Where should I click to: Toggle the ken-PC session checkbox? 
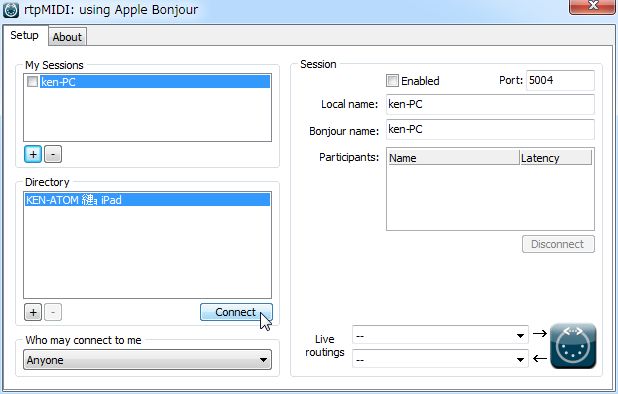[x=32, y=82]
